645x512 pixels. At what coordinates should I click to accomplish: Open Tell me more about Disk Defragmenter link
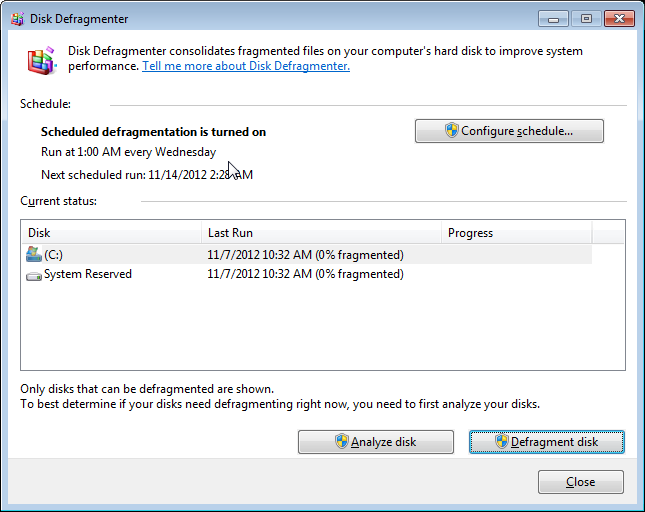[246, 66]
